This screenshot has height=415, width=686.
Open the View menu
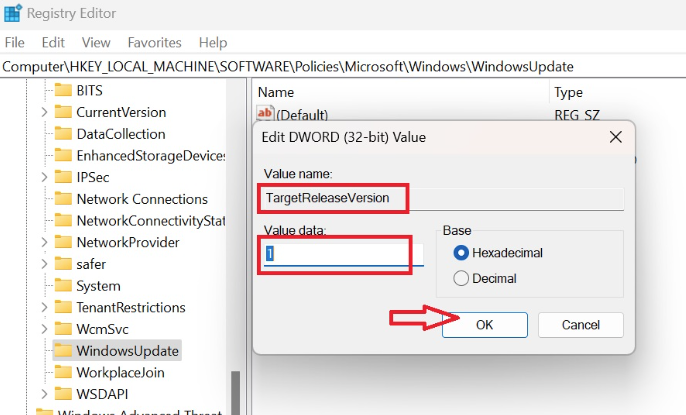tap(96, 43)
